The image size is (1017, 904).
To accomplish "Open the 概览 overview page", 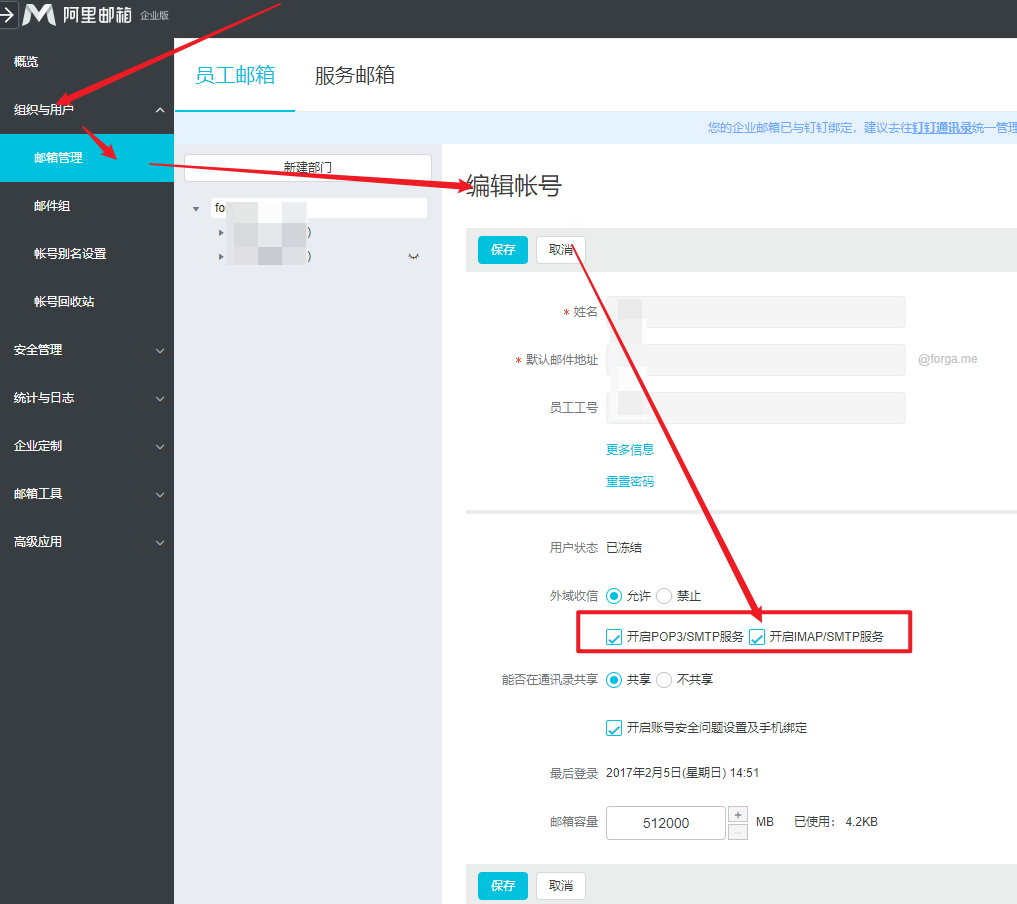I will click(26, 62).
